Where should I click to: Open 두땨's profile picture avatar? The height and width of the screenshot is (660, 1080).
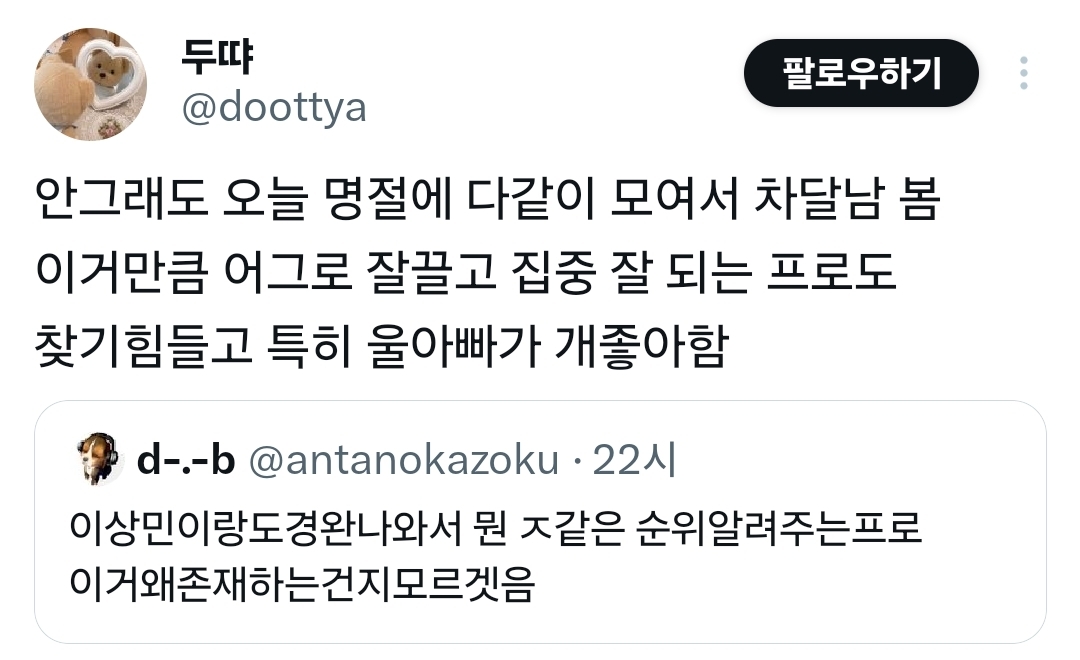tap(90, 84)
